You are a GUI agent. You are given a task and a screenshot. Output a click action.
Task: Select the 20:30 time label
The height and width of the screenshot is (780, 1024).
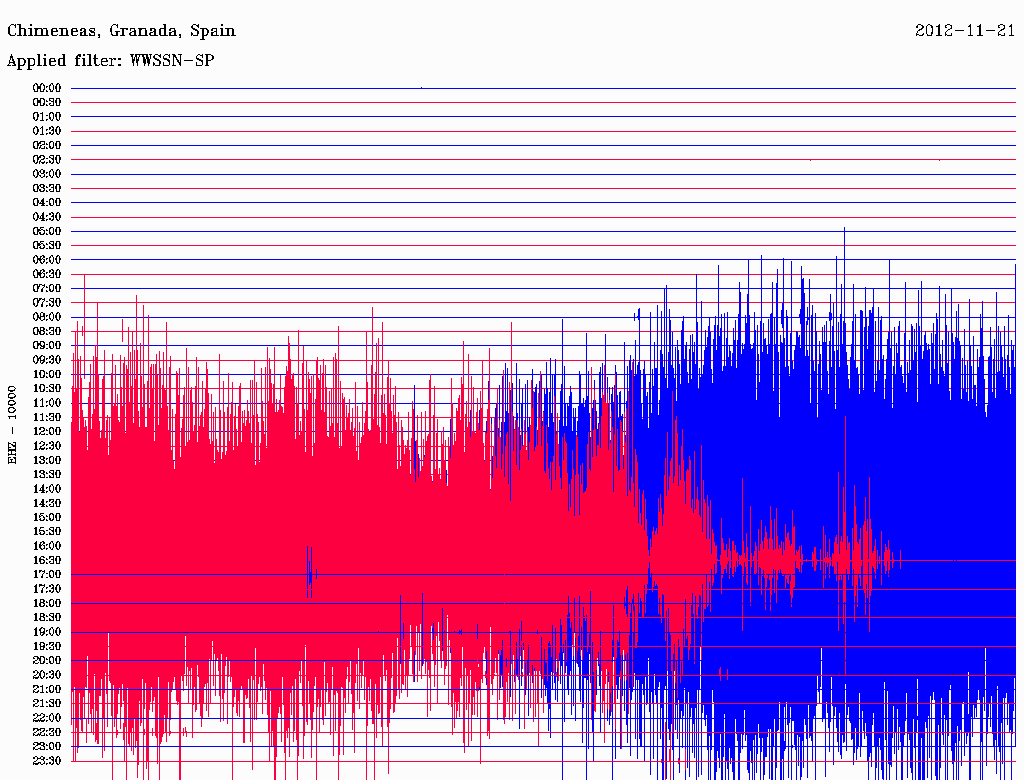click(x=47, y=674)
